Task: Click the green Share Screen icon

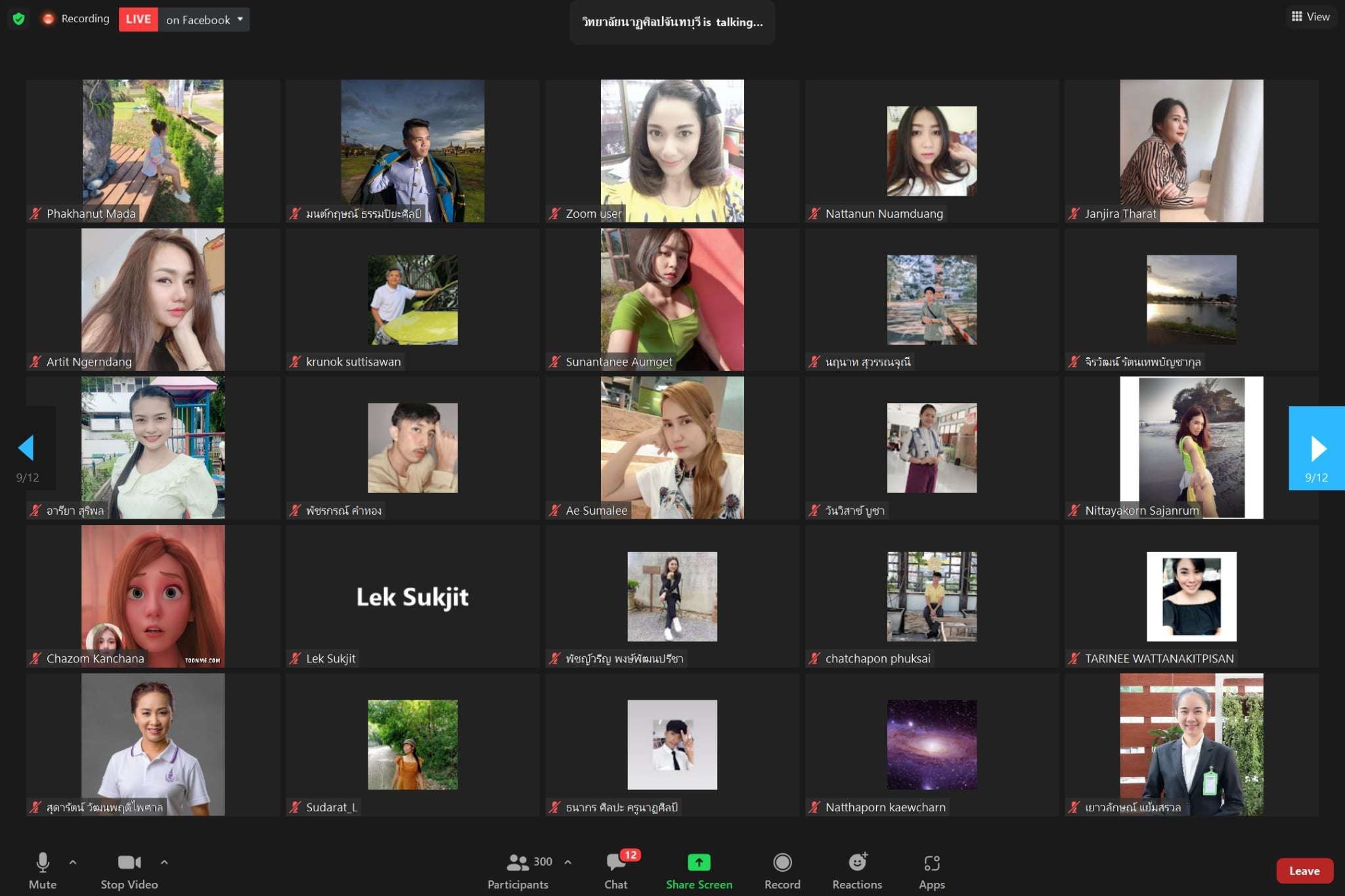Action: coord(699,863)
